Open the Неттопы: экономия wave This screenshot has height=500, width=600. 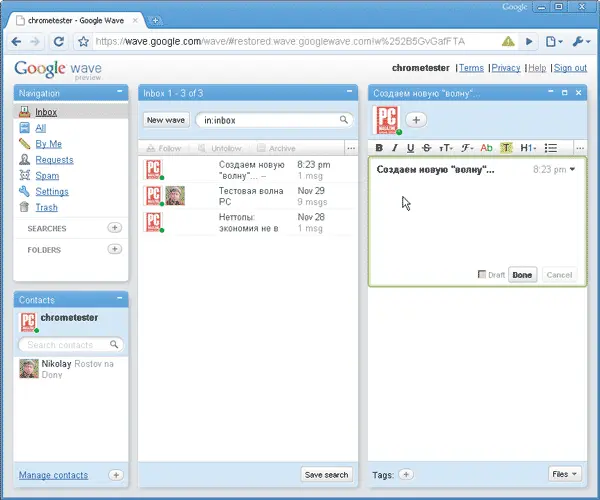pyautogui.click(x=247, y=222)
